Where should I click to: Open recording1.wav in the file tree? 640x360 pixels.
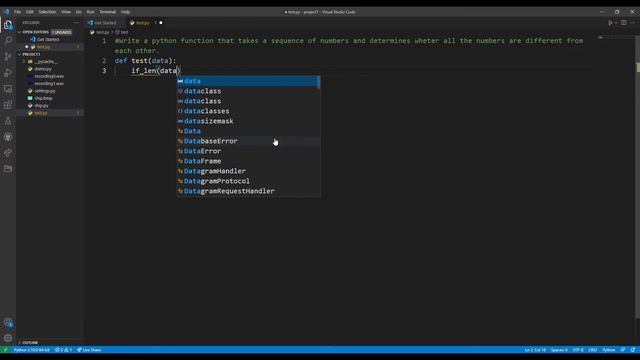(x=49, y=84)
